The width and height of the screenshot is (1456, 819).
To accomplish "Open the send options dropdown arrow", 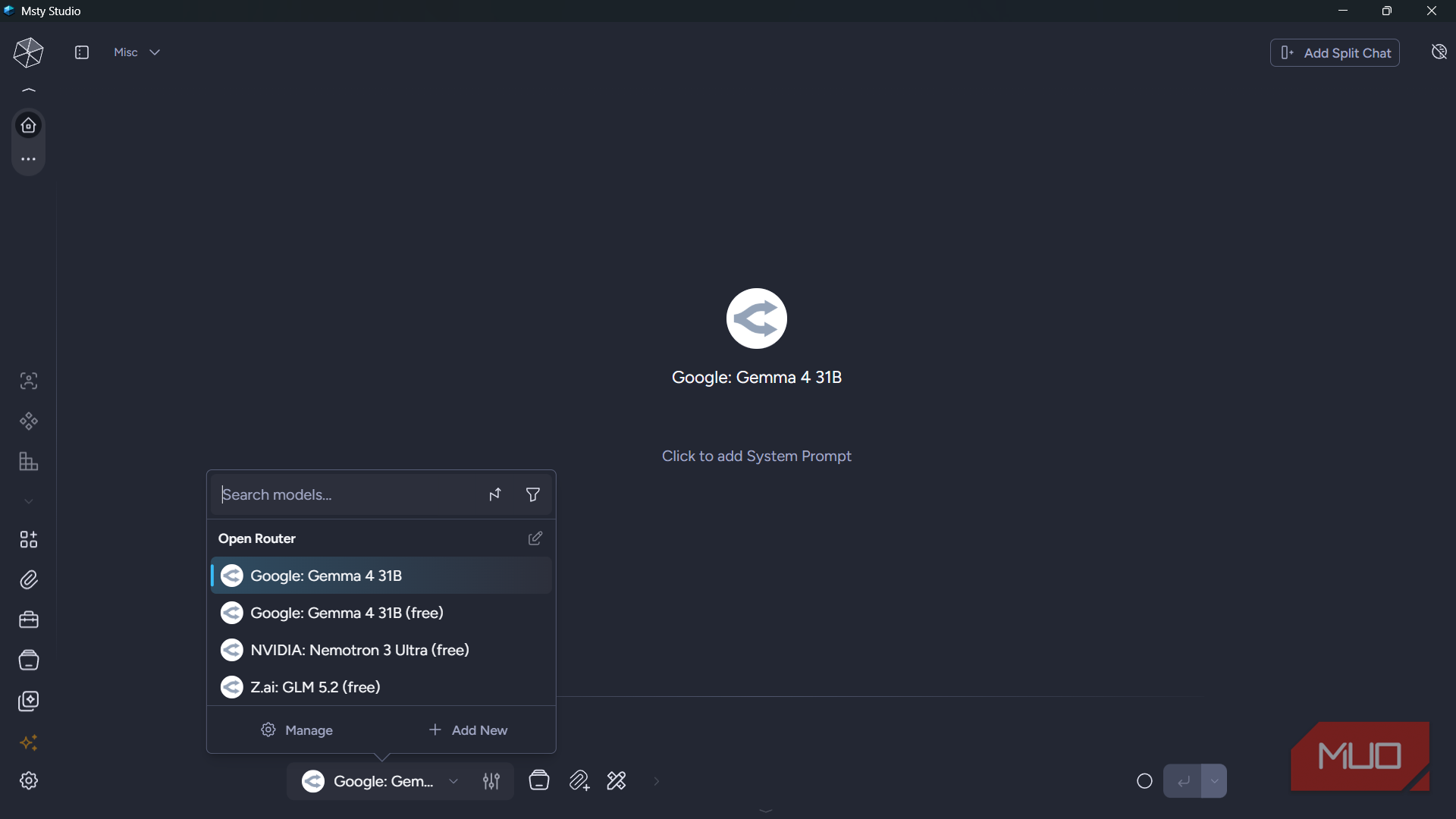I will pyautogui.click(x=1214, y=781).
